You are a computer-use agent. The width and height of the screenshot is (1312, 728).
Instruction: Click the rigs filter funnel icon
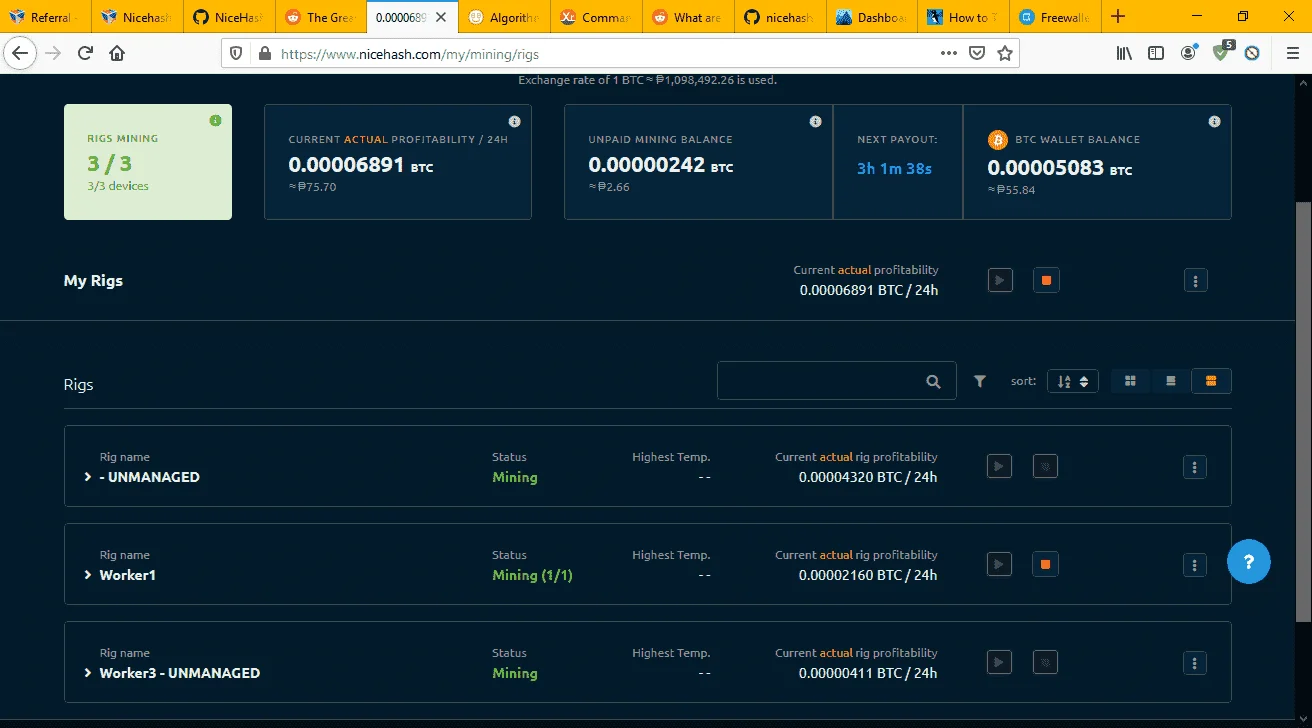point(980,381)
